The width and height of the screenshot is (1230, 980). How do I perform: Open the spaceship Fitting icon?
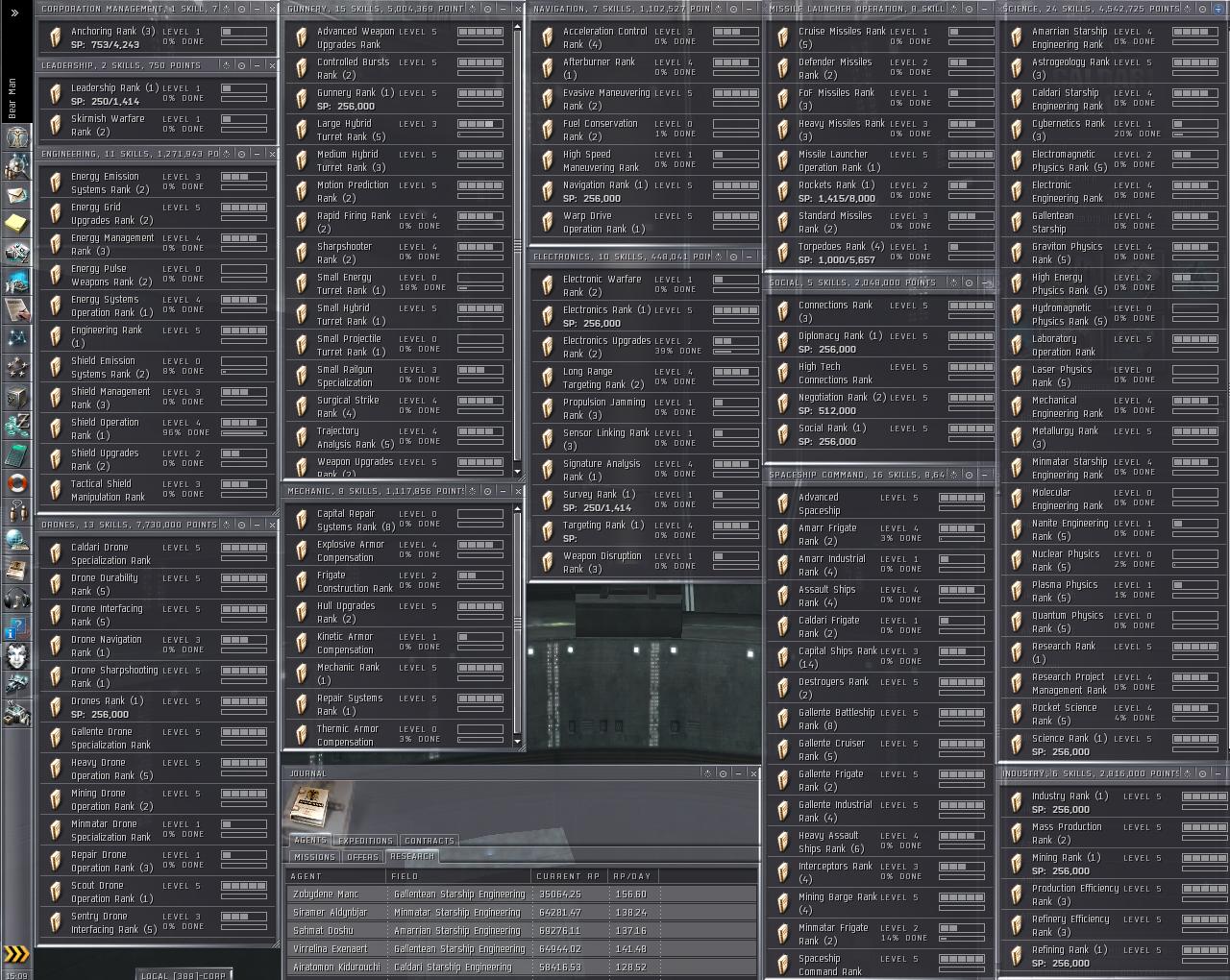coord(16,686)
